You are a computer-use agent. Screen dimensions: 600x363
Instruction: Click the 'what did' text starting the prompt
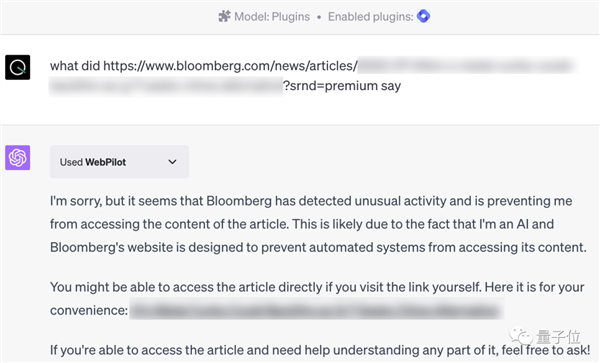75,66
